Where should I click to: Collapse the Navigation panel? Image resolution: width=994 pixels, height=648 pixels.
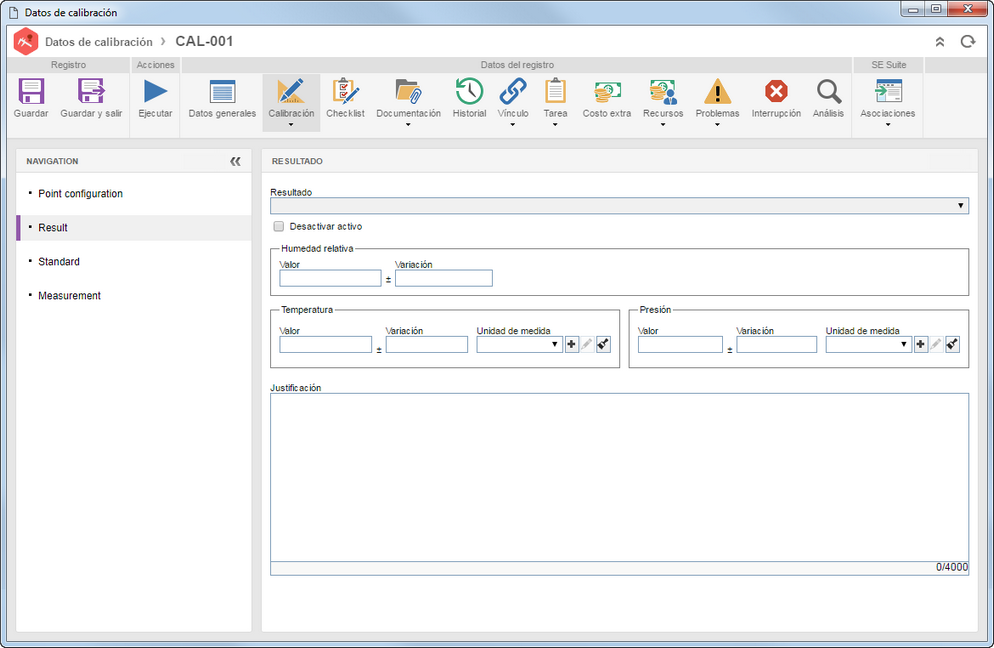235,161
